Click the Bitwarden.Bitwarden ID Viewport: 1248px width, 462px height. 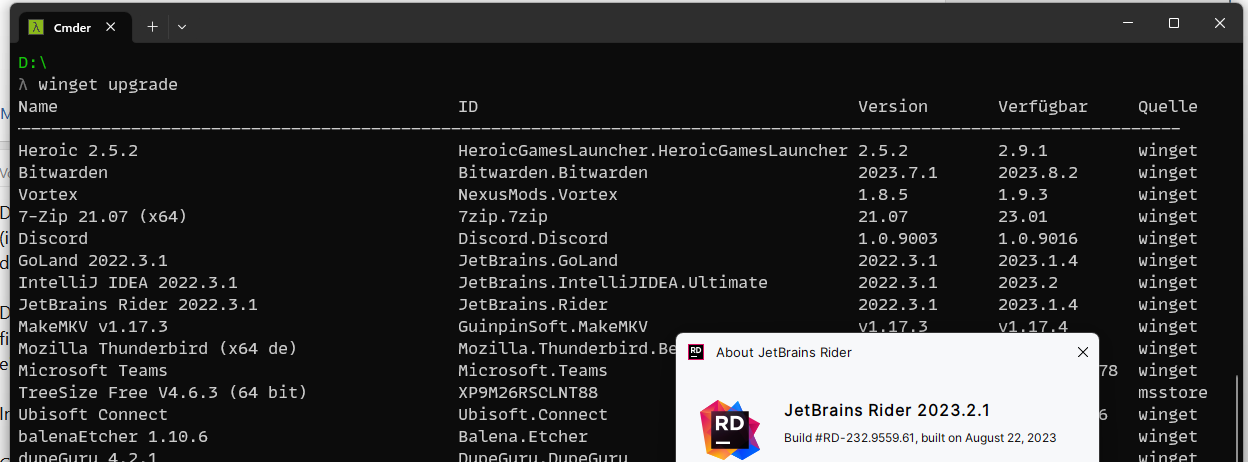pos(553,173)
